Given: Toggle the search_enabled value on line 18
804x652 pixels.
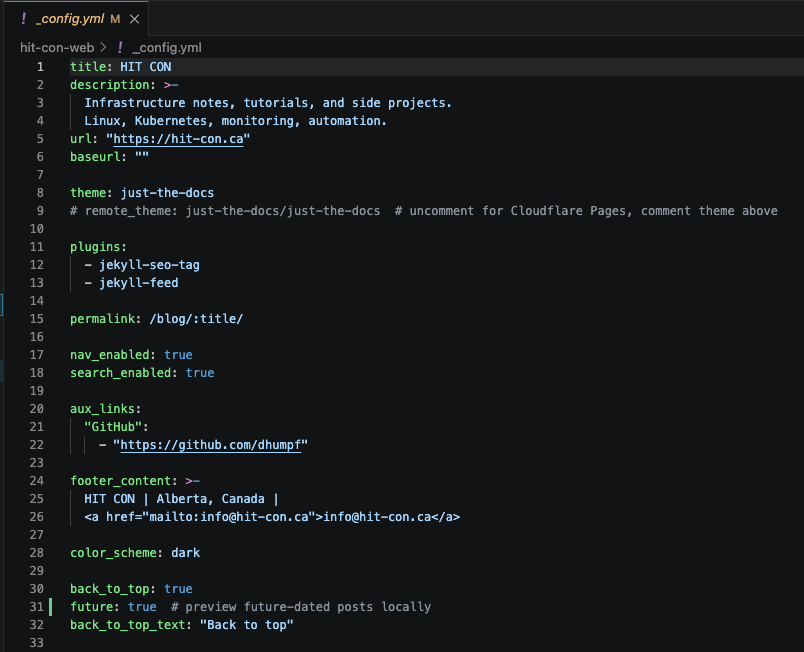Looking at the screenshot, I should pos(199,372).
